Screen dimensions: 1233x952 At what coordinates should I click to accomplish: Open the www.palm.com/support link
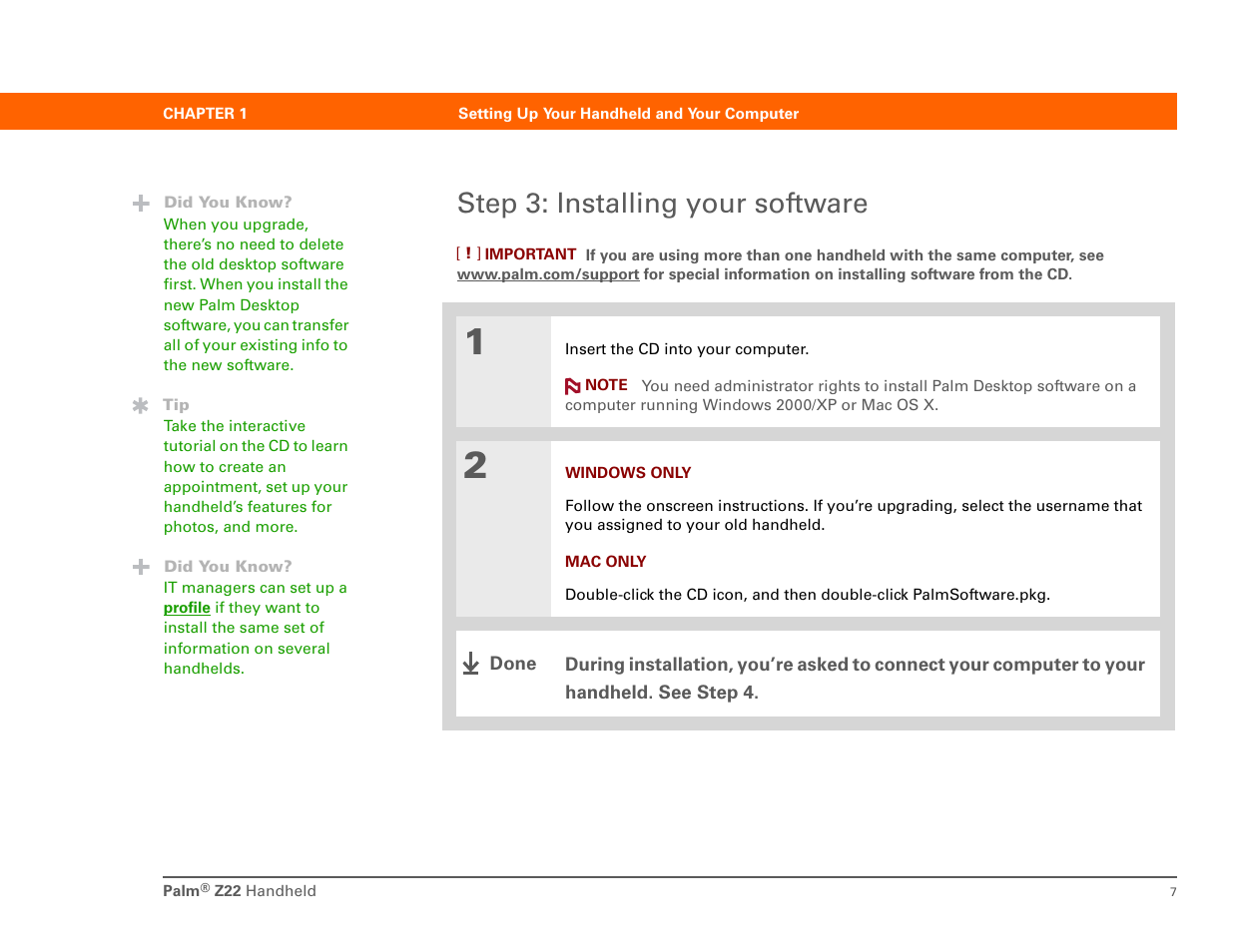click(x=548, y=274)
